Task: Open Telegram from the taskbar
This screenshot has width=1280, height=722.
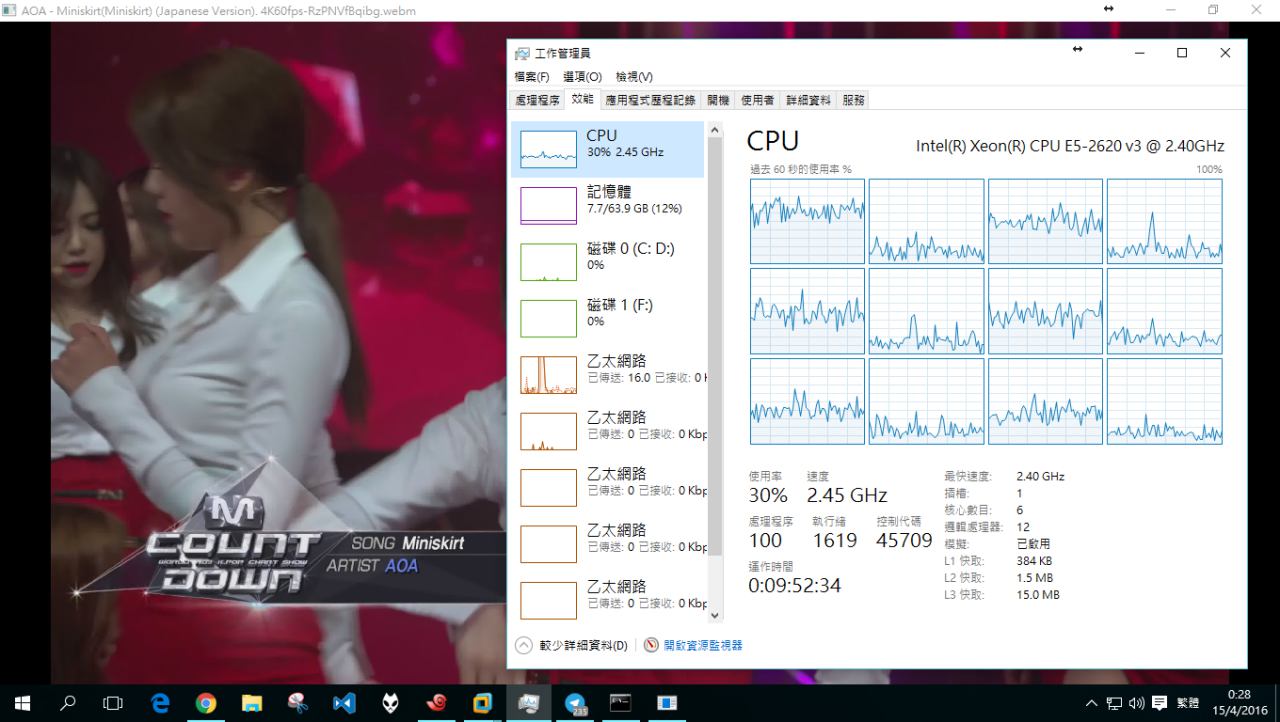Action: pos(575,703)
